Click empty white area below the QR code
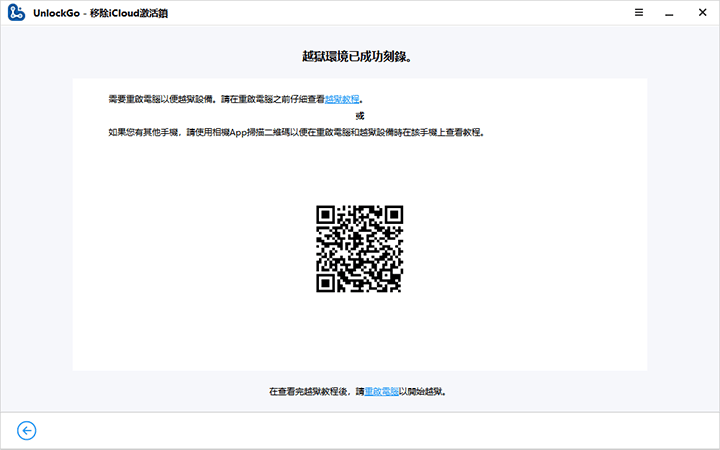Image resolution: width=720 pixels, height=450 pixels. click(x=359, y=330)
